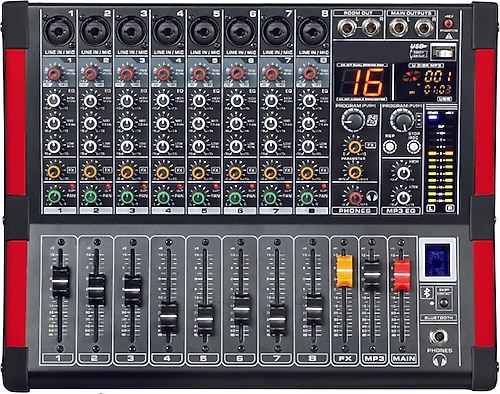This screenshot has height=394, width=500.
Task: Click the MAIN OUTPUTS left jack
Action: (x=399, y=28)
